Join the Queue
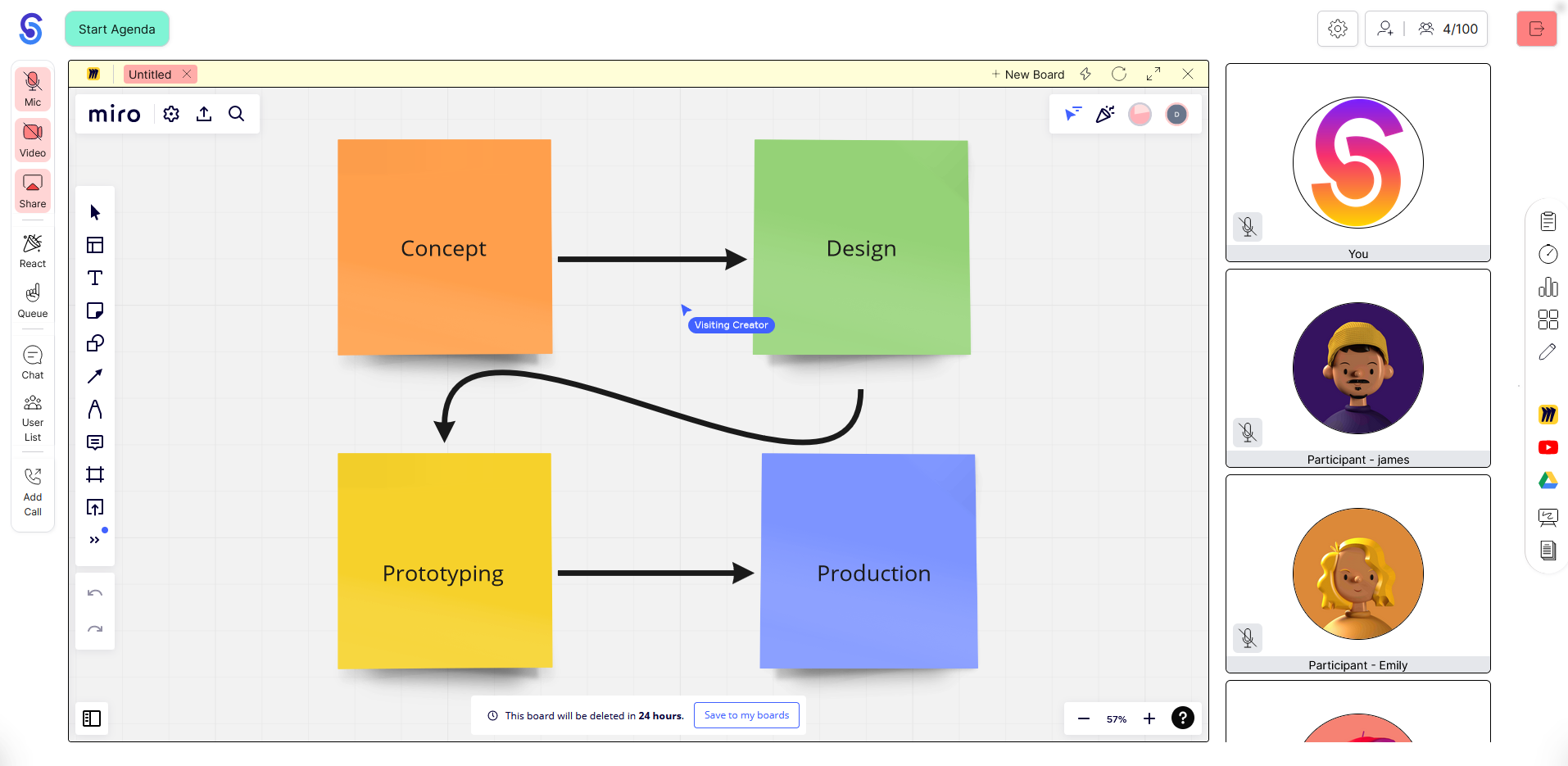 [x=33, y=301]
